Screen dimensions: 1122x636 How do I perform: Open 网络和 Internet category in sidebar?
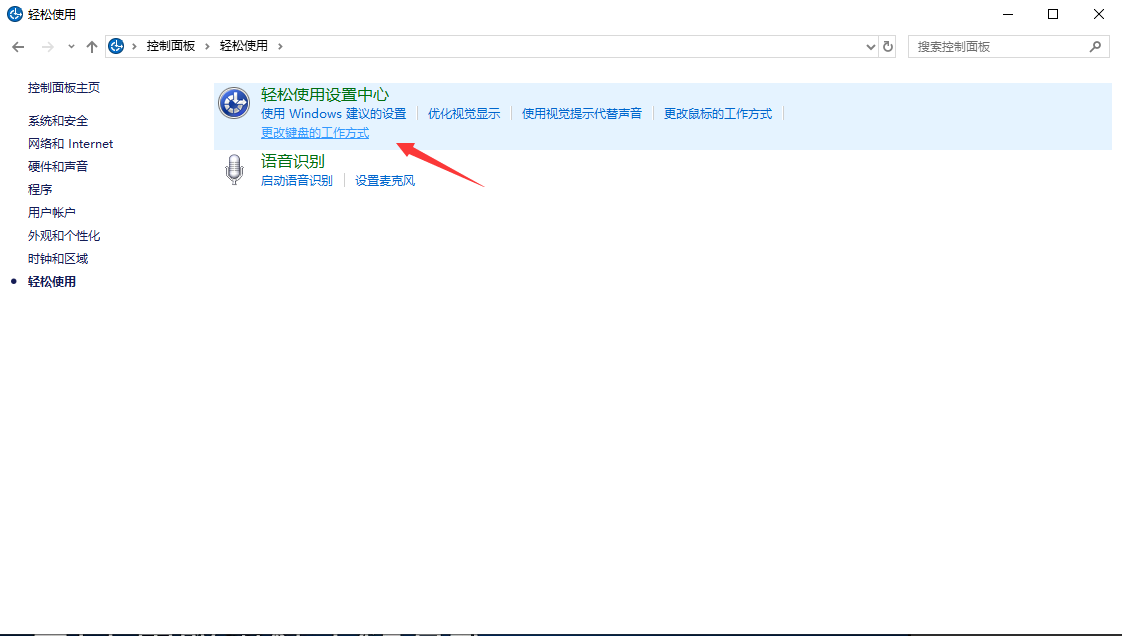(70, 144)
